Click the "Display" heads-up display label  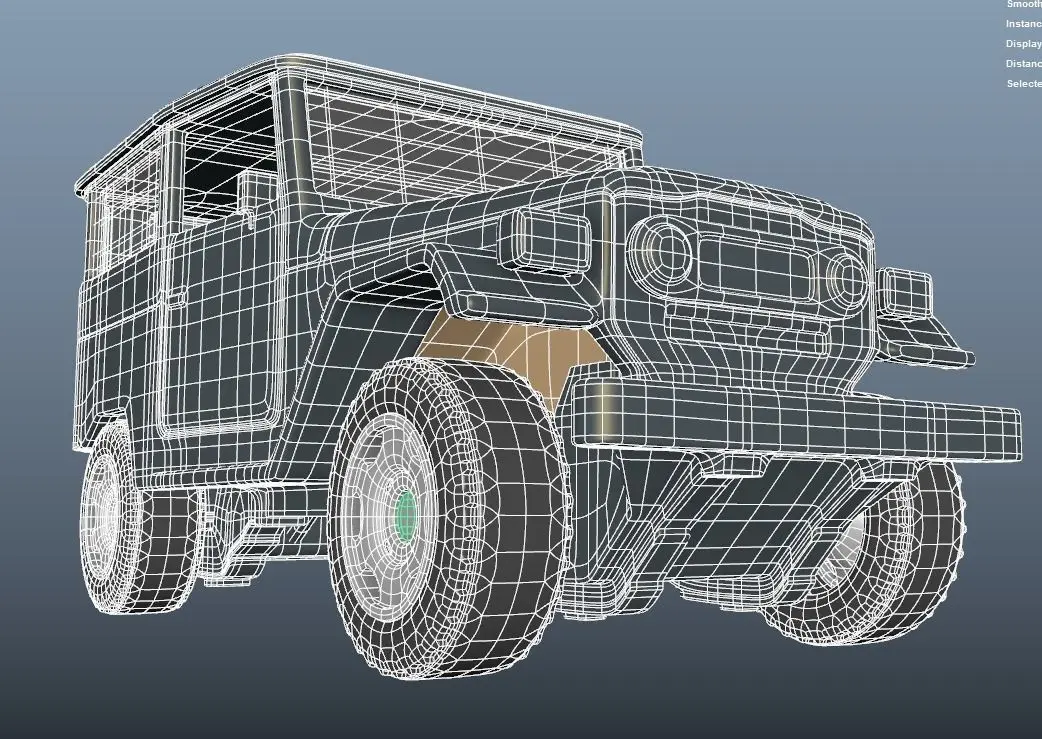coord(1023,44)
